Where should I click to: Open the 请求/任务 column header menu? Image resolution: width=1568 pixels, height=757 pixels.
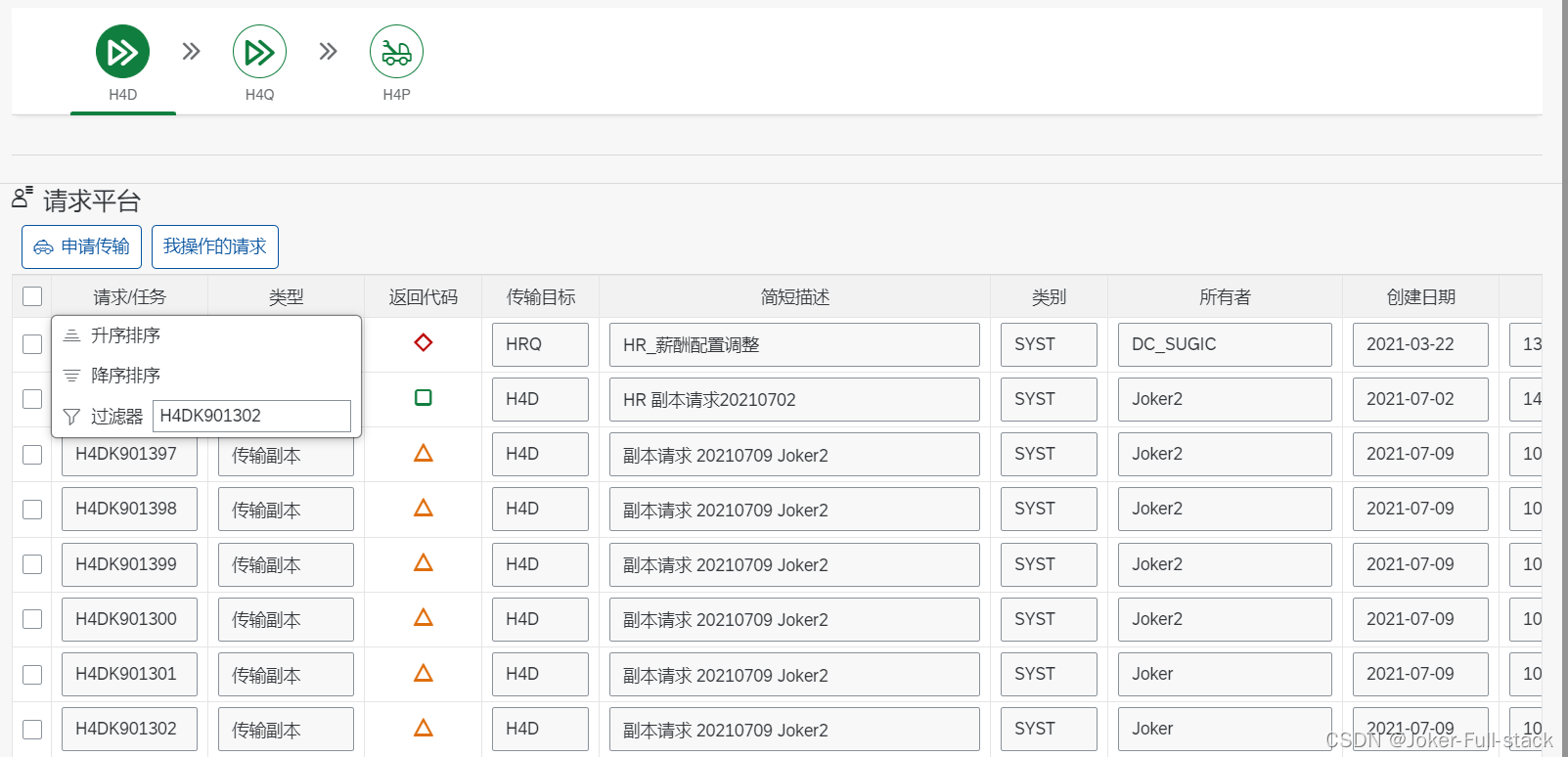click(130, 296)
